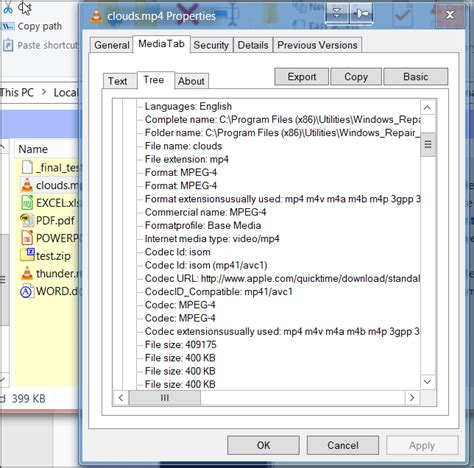Click the Cancel button
Screen dimensions: 474x468
click(343, 445)
